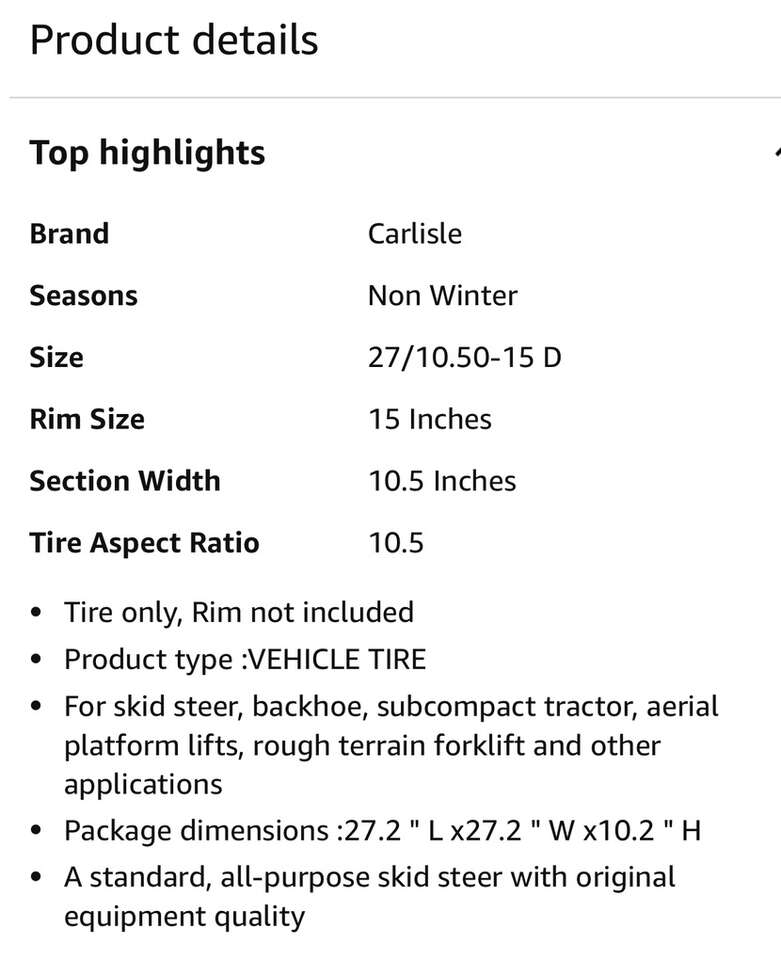The width and height of the screenshot is (781, 960).
Task: Select the 10.5 Inches width value
Action: (442, 481)
